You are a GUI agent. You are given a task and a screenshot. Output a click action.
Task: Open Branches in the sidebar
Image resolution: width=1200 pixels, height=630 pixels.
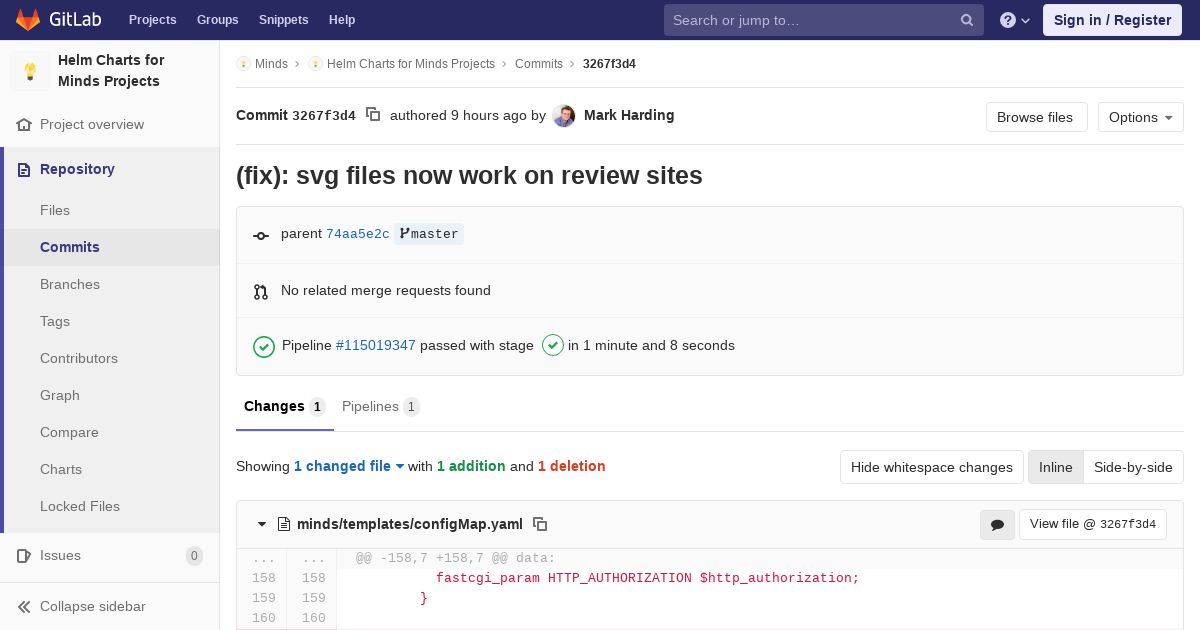pyautogui.click(x=70, y=284)
